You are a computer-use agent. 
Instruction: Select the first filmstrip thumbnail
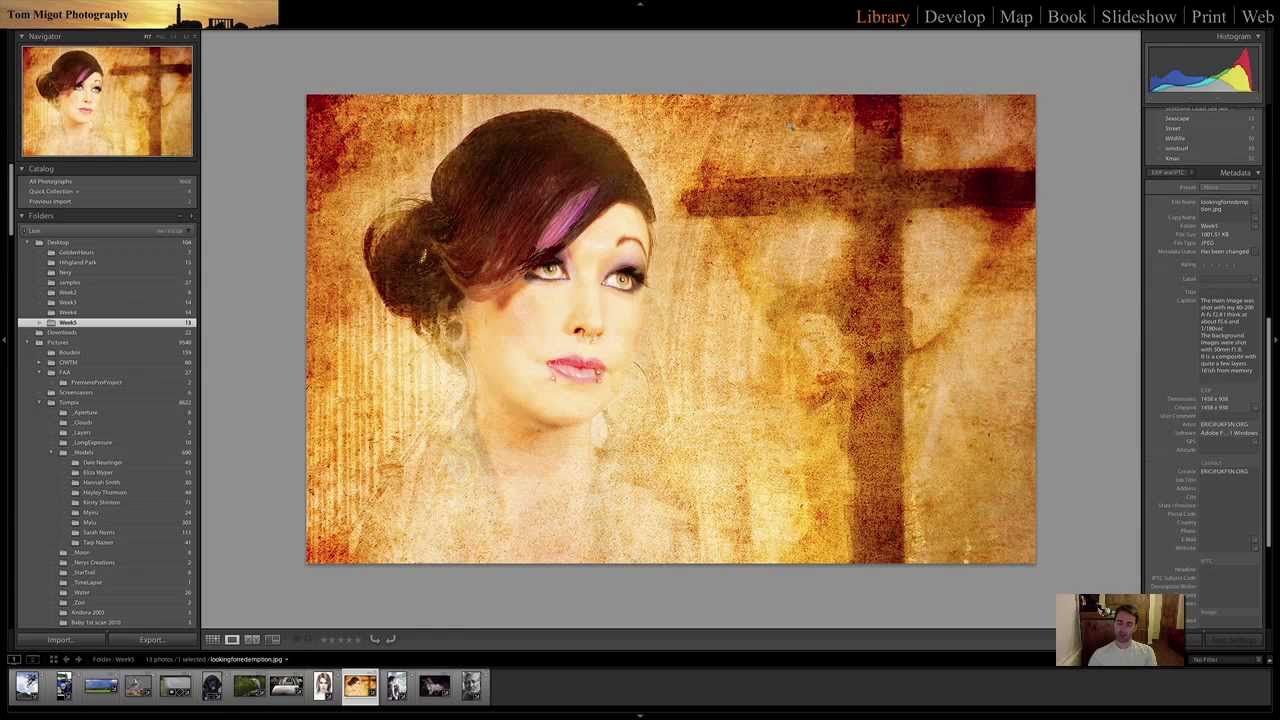[27, 686]
